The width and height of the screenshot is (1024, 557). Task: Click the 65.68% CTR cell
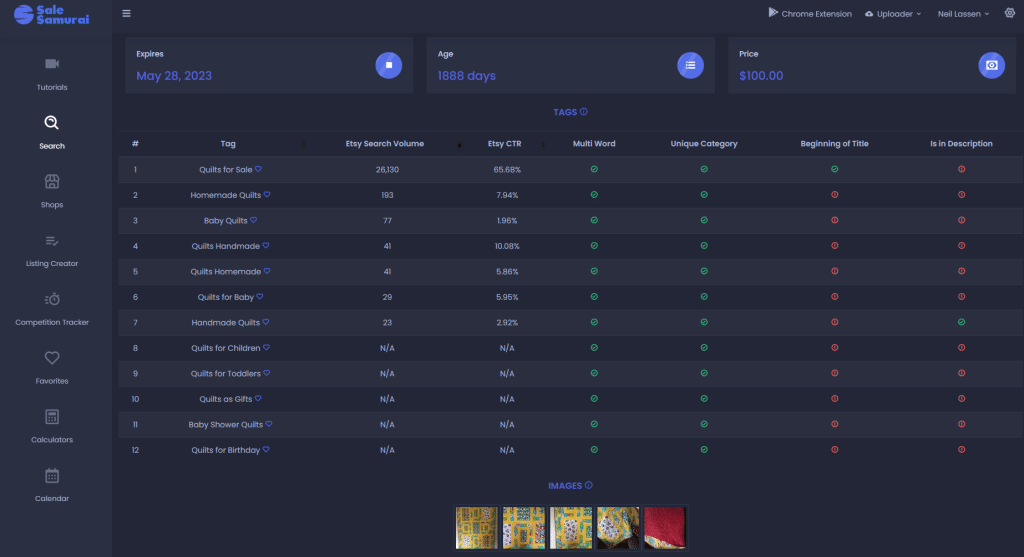tap(507, 170)
